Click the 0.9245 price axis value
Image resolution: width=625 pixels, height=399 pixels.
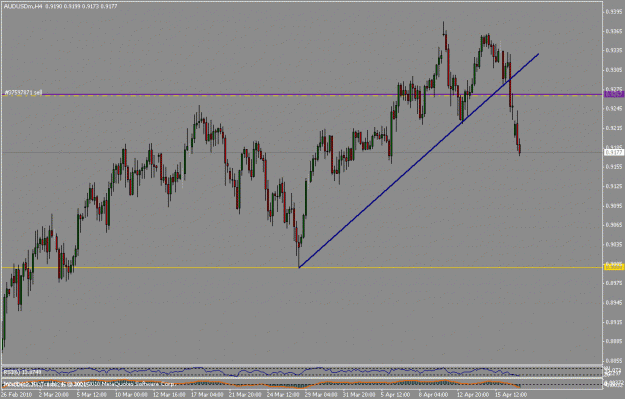614,109
